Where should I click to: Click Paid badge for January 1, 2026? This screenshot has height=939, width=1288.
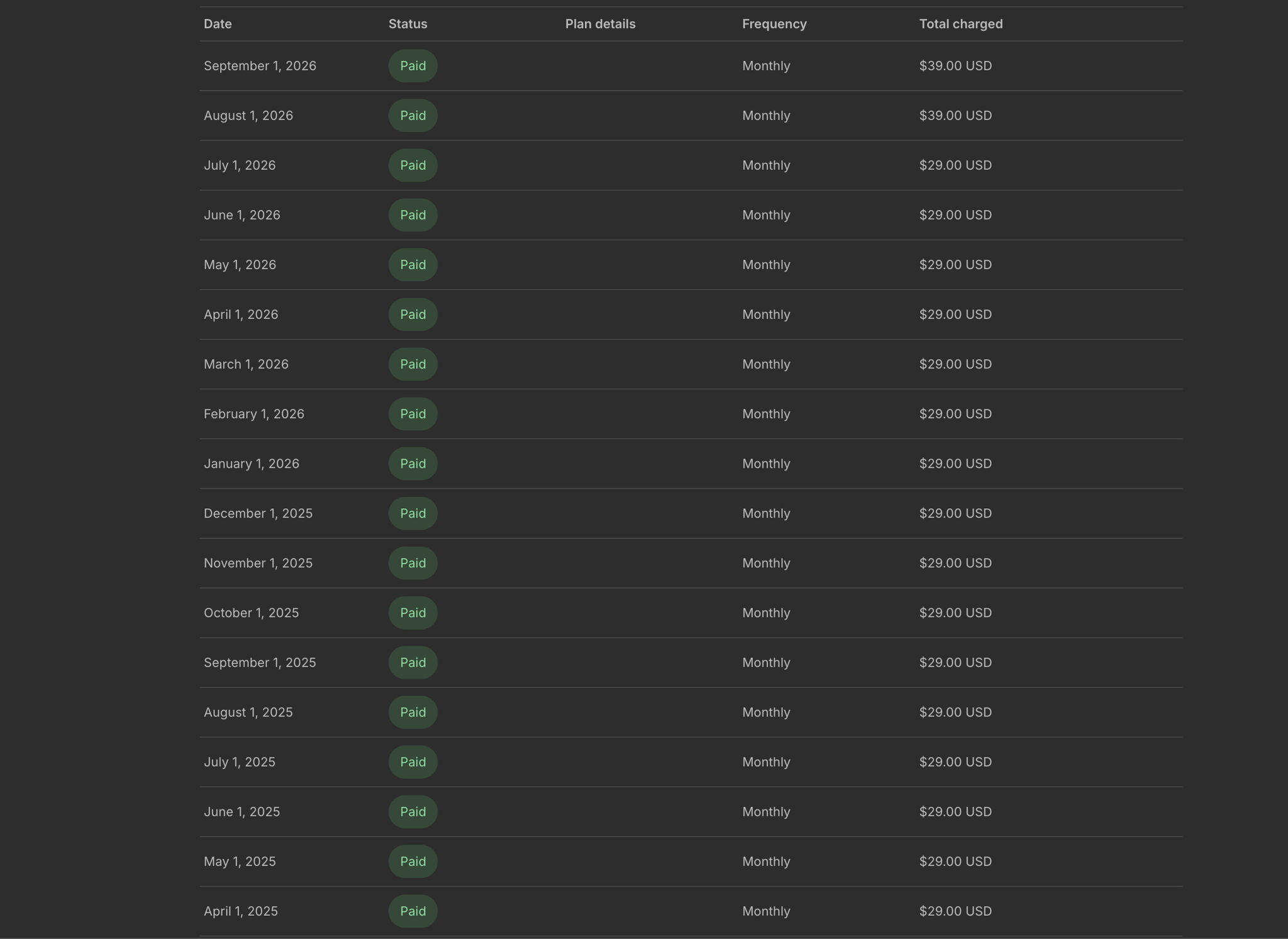(x=413, y=464)
